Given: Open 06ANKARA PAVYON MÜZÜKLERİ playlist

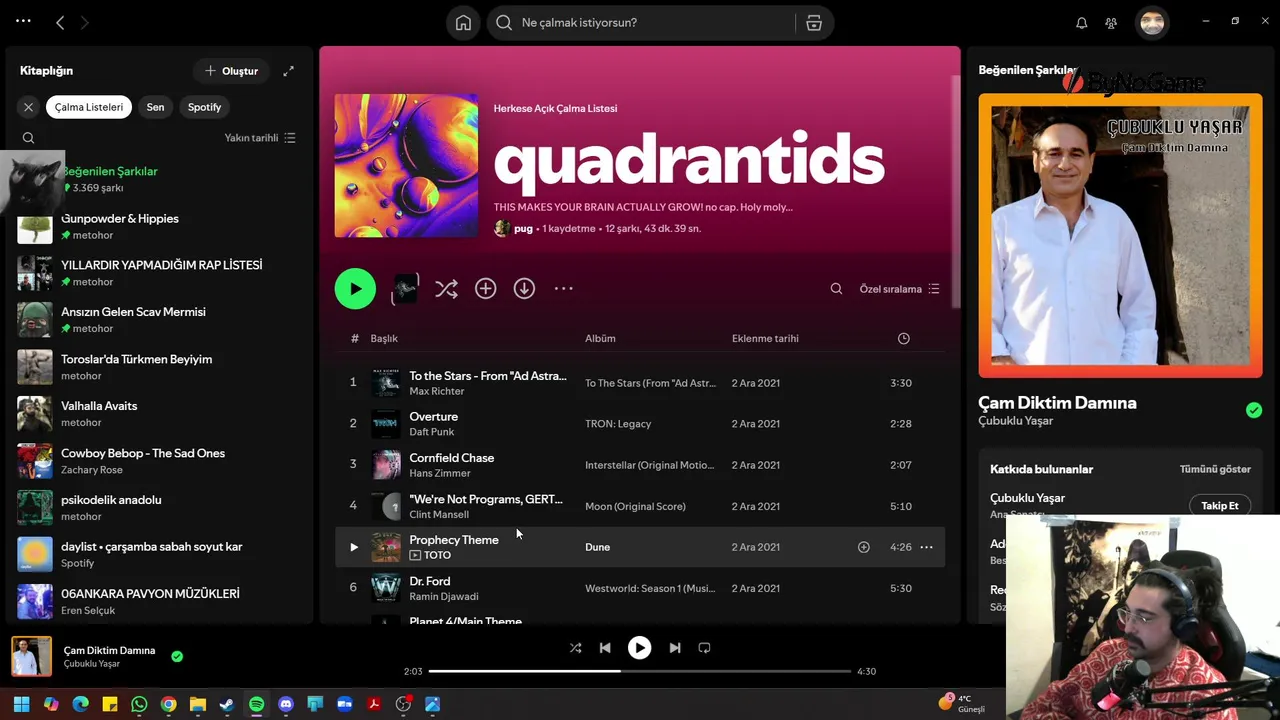Looking at the screenshot, I should 160,602.
